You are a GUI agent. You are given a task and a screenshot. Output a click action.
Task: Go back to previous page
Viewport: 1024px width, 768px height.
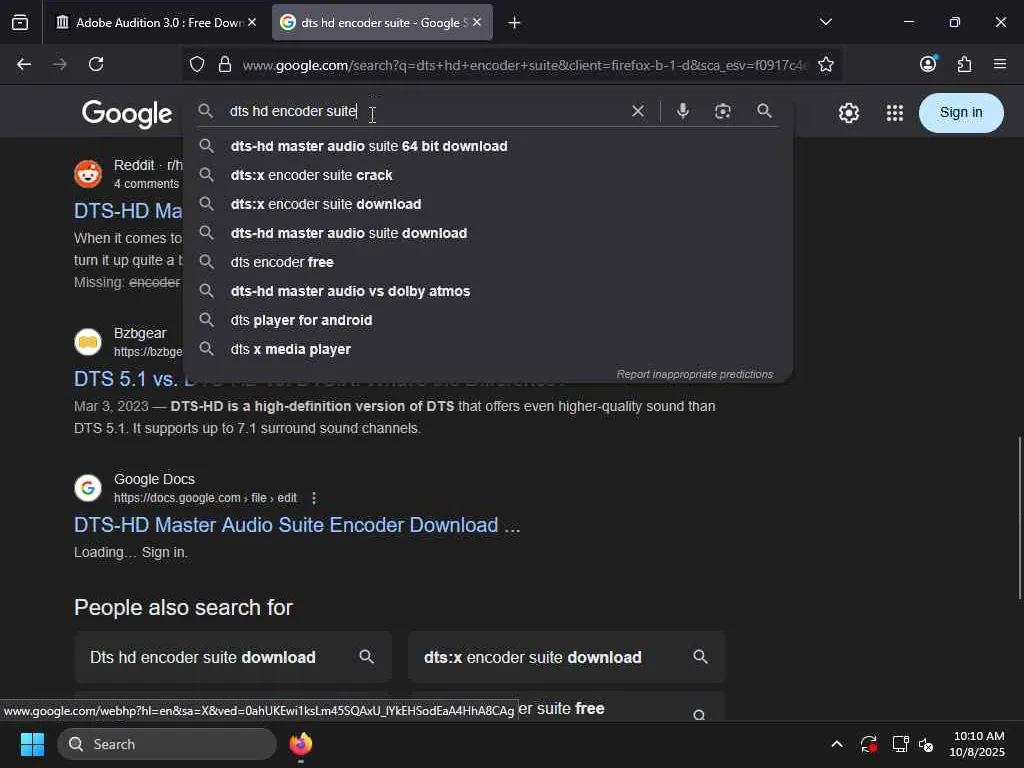click(x=24, y=64)
